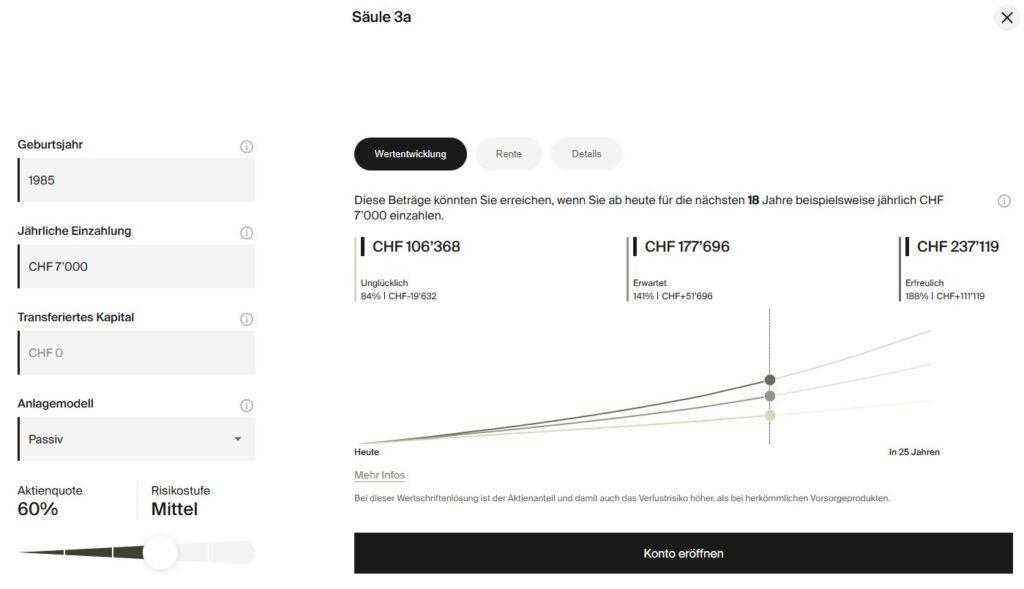Click the top Erfreulich chart marker
This screenshot has width=1024, height=589.
click(x=770, y=379)
